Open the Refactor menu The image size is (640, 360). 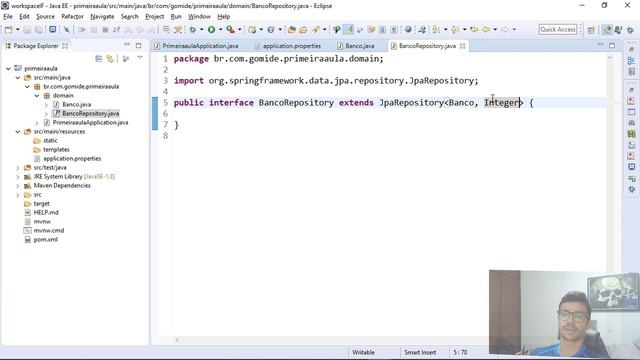tap(72, 17)
